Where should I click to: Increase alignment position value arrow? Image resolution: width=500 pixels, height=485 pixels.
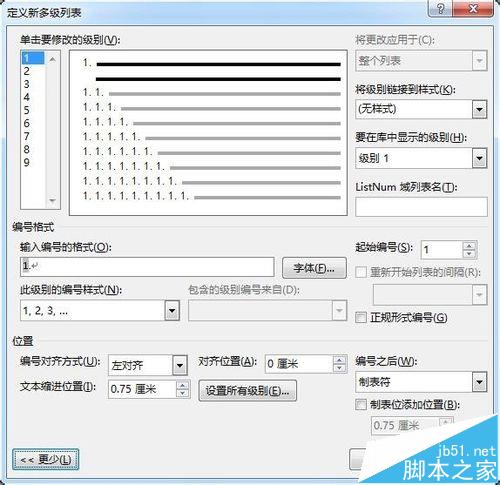pyautogui.click(x=339, y=360)
